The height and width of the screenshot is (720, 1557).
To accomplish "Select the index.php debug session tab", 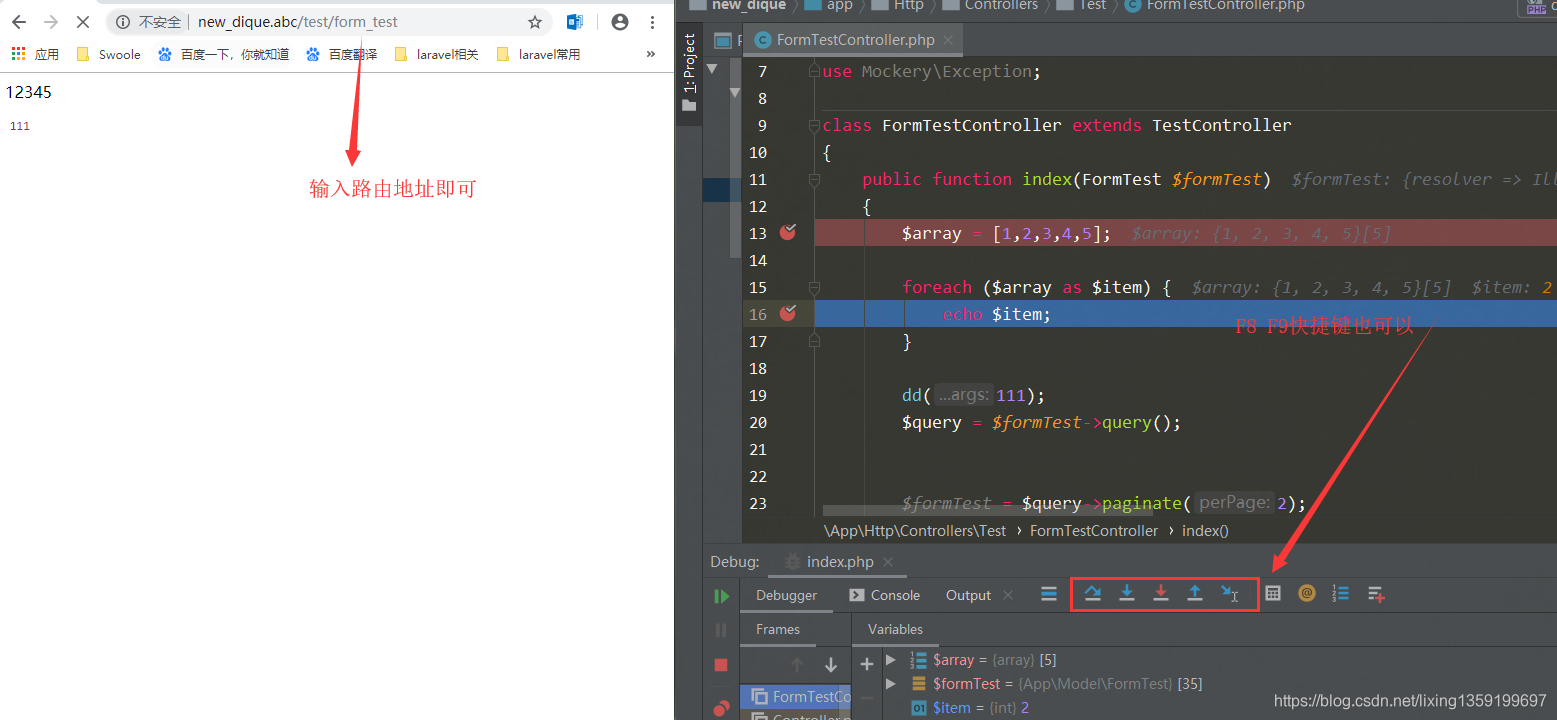I will click(838, 562).
